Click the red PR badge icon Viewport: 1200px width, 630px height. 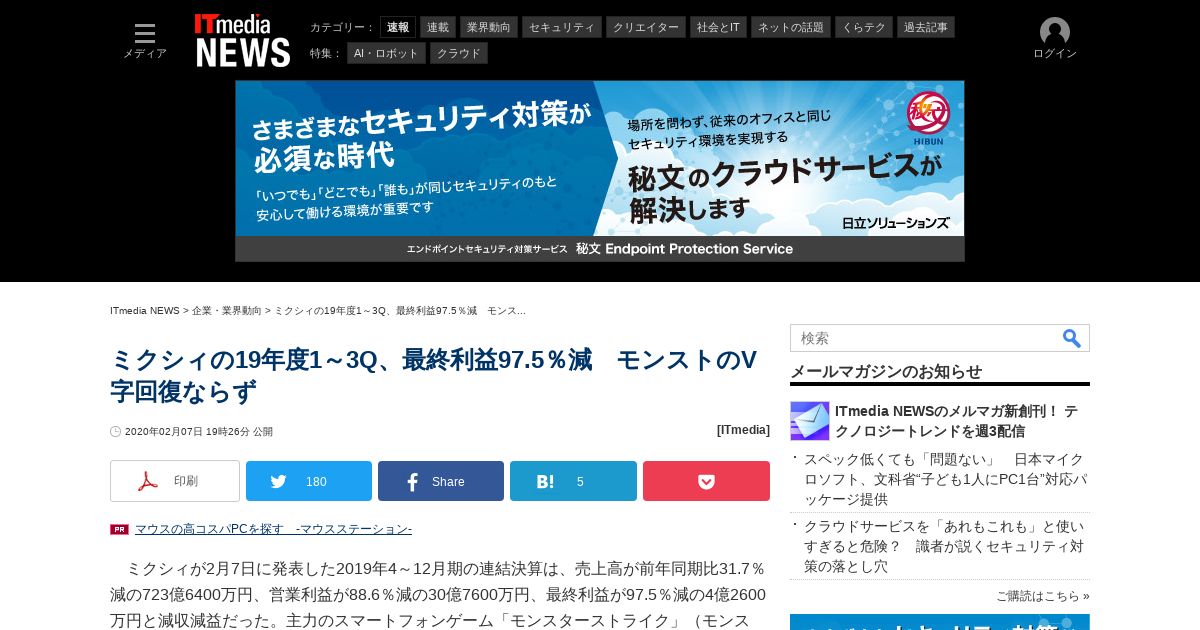click(119, 529)
